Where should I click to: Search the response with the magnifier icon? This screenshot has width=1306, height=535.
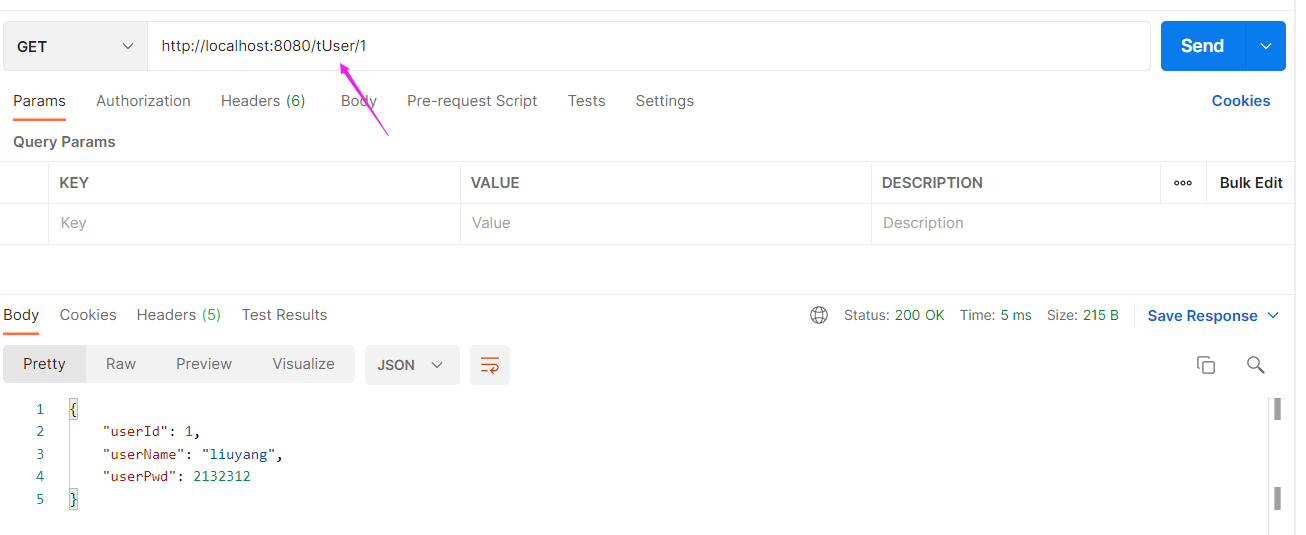tap(1256, 365)
